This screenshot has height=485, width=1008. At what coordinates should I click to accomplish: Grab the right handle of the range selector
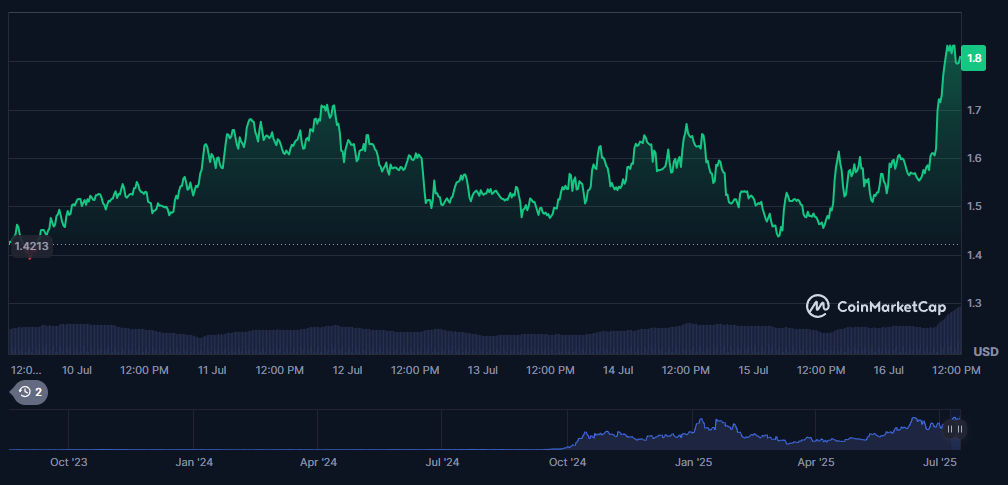pos(959,429)
